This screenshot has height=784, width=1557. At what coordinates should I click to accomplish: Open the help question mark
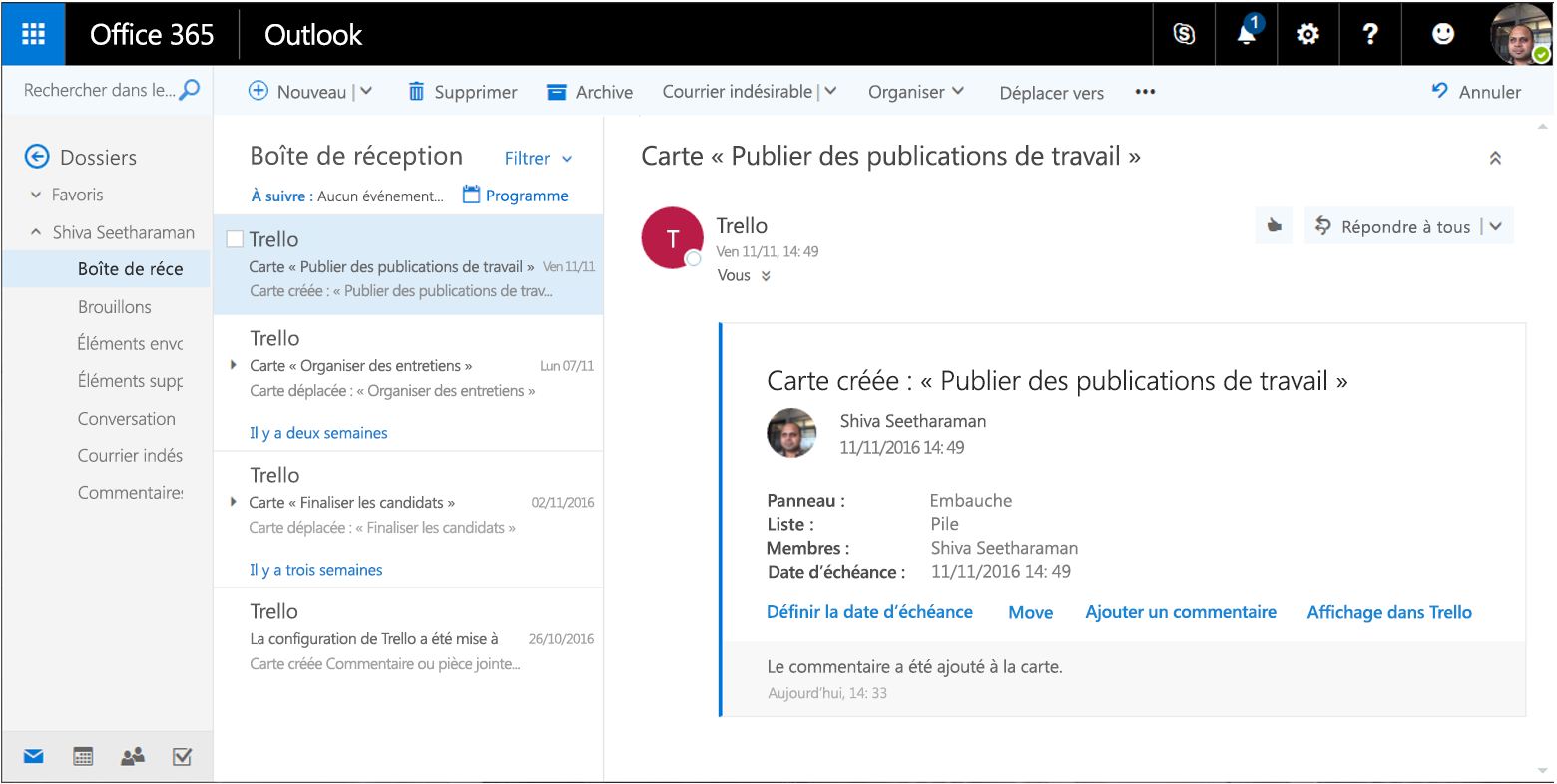[x=1370, y=34]
